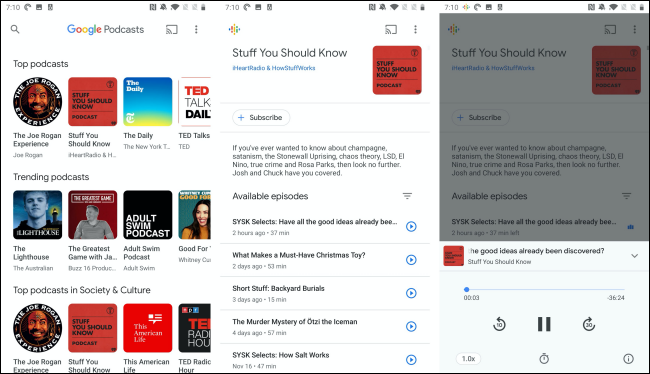Open the 'The Murder Mystery of Ötzi the Iceman' title
The image size is (650, 374).
295,322
